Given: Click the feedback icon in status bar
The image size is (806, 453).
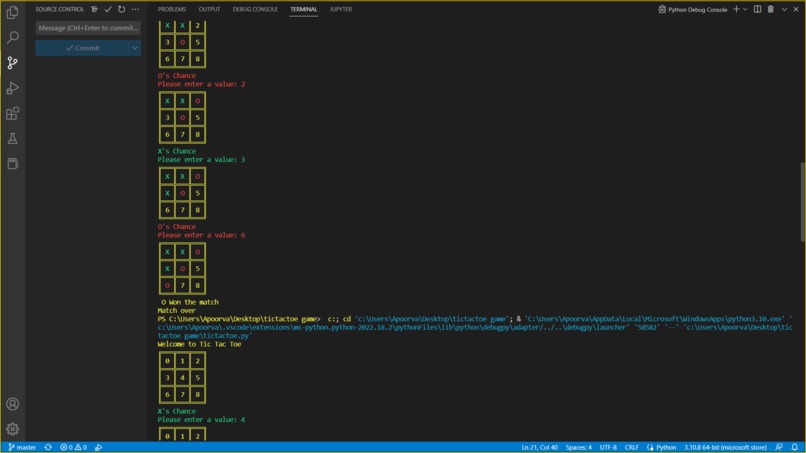Looking at the screenshot, I should pyautogui.click(x=779, y=447).
